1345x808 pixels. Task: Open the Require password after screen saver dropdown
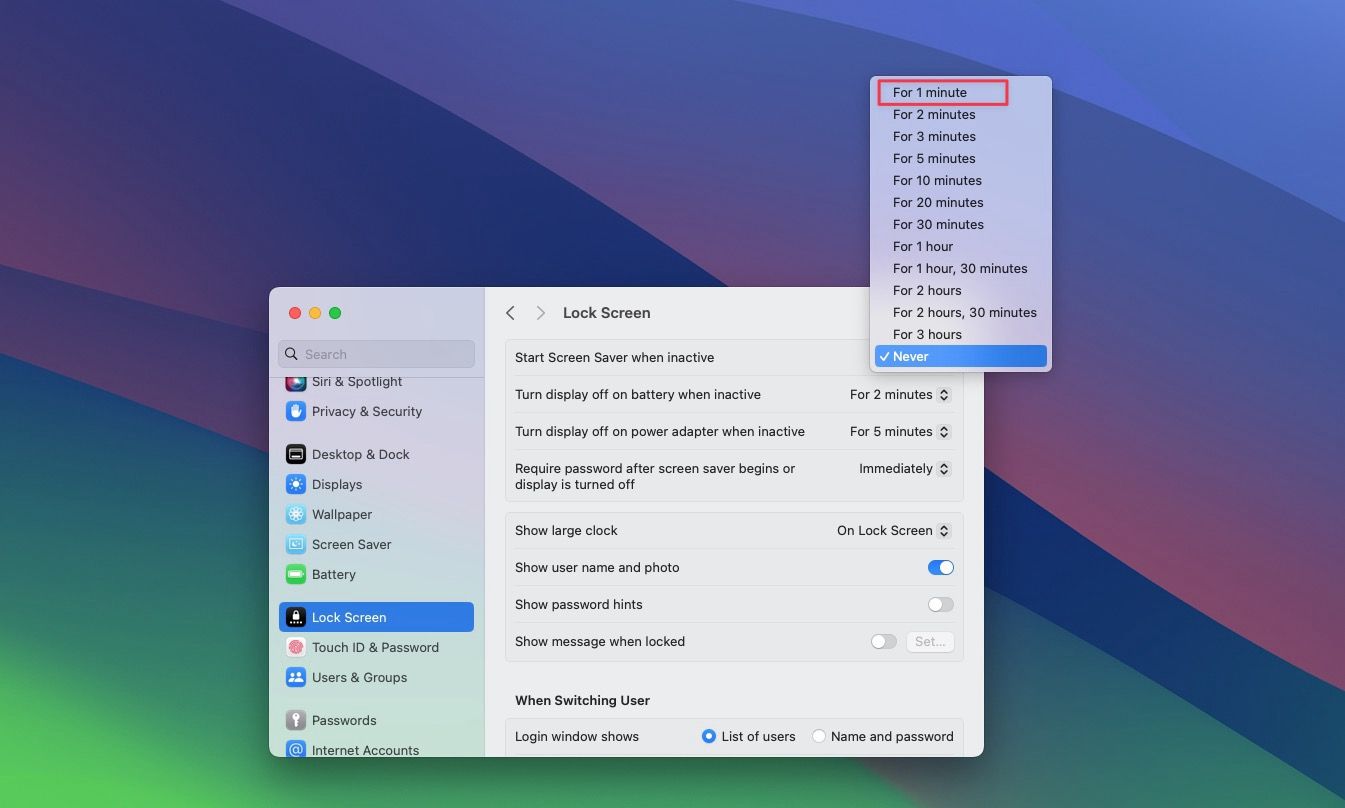pos(903,468)
